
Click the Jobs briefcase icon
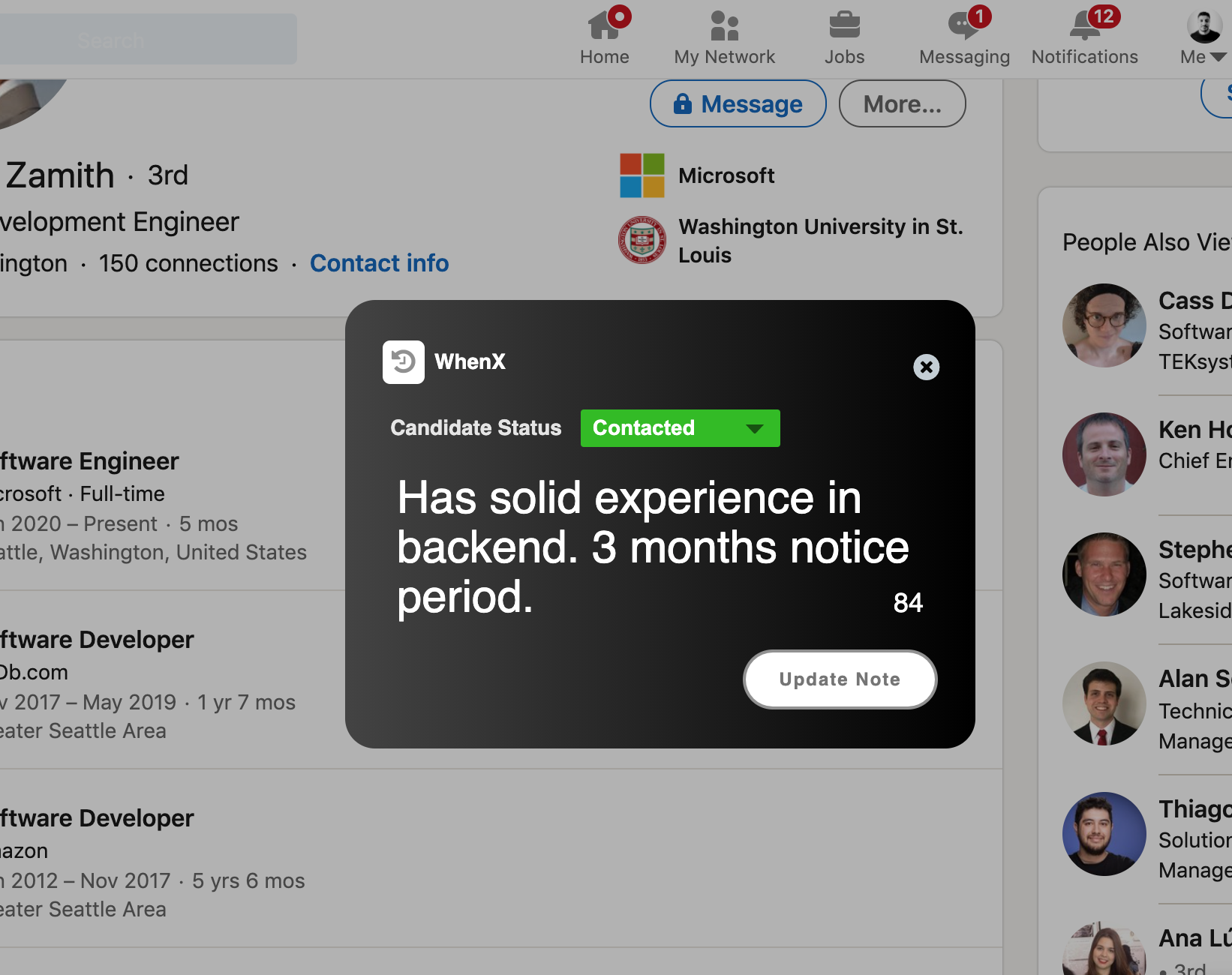coord(845,25)
